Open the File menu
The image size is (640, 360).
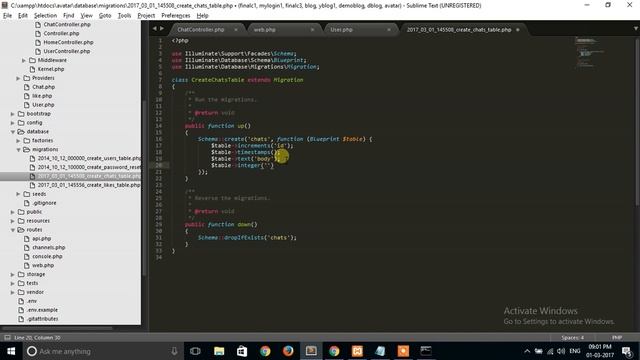pos(7,16)
